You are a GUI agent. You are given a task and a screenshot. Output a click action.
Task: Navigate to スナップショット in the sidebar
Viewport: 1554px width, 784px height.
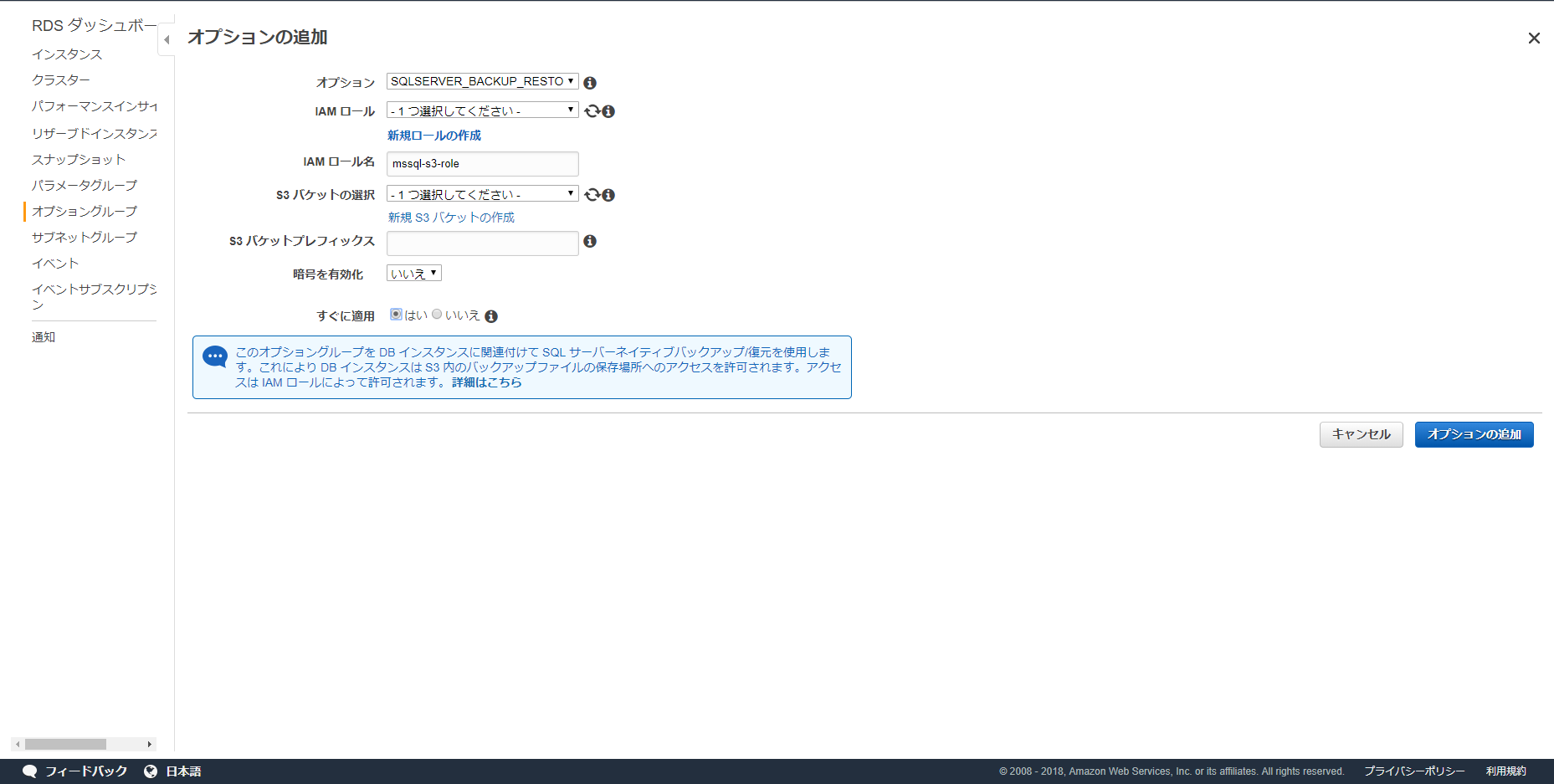[79, 159]
